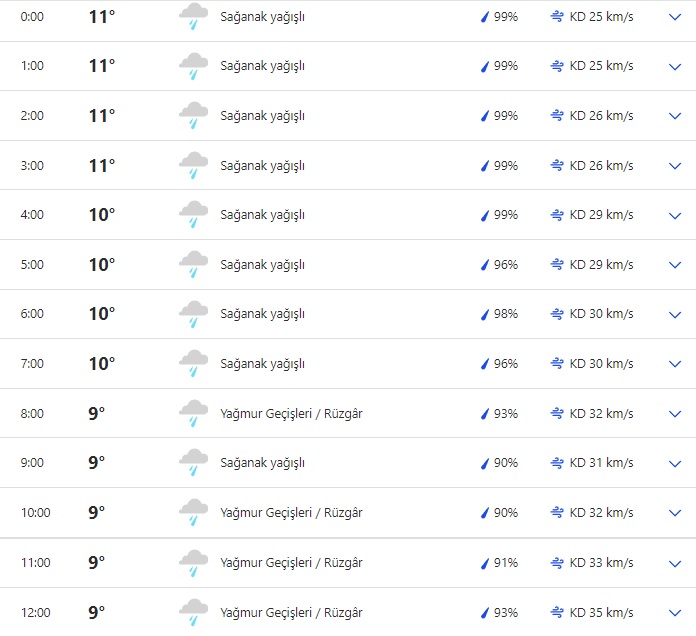
Task: Click the wind icon in the 12:00 row
Action: 557,612
